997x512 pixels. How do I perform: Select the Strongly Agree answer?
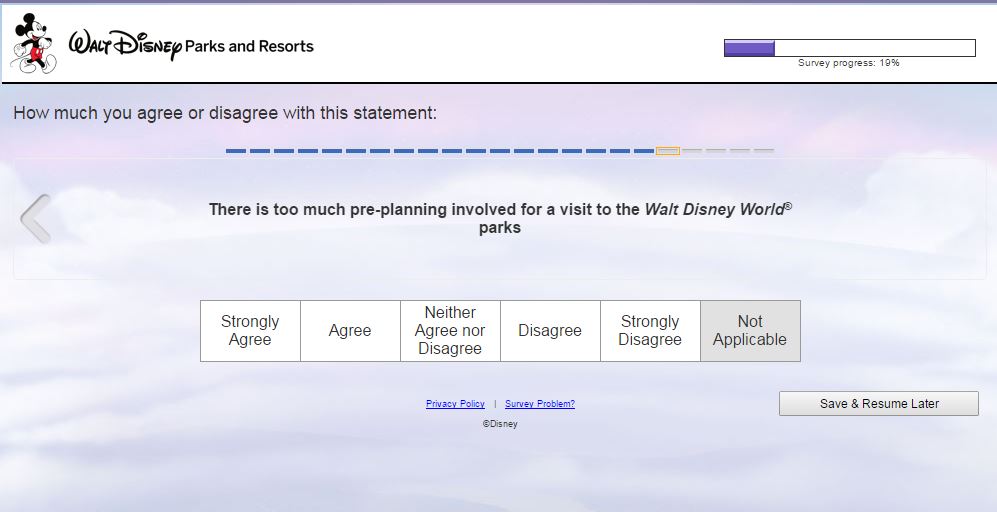coord(250,331)
